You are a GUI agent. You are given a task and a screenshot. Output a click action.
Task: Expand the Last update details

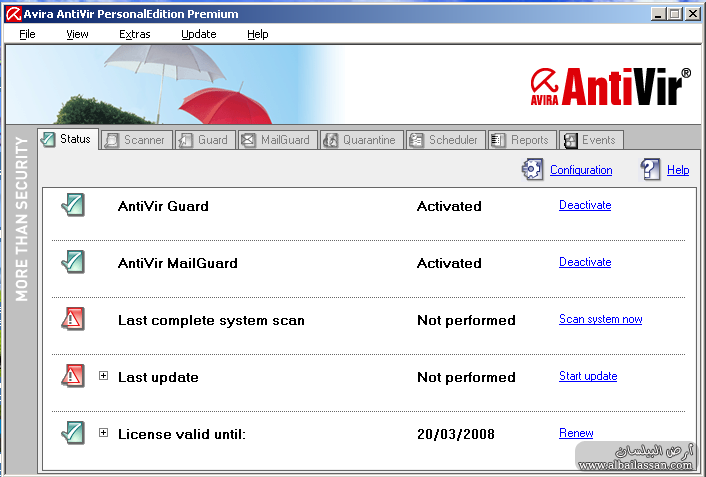point(104,376)
